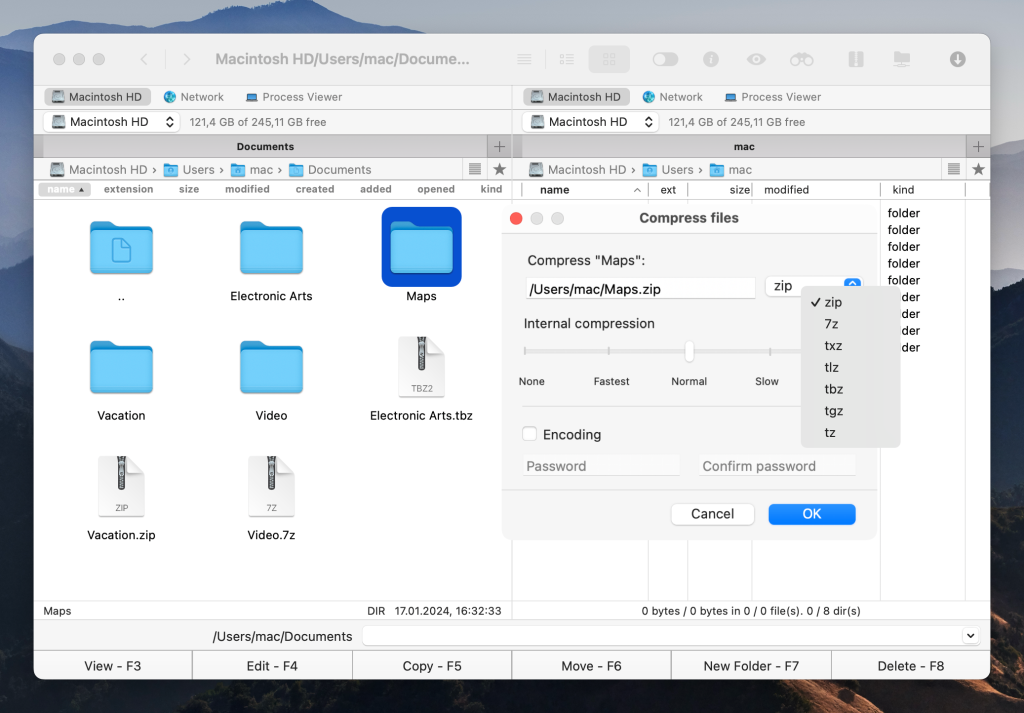Toggle the favorites star in the left panel

coord(499,169)
